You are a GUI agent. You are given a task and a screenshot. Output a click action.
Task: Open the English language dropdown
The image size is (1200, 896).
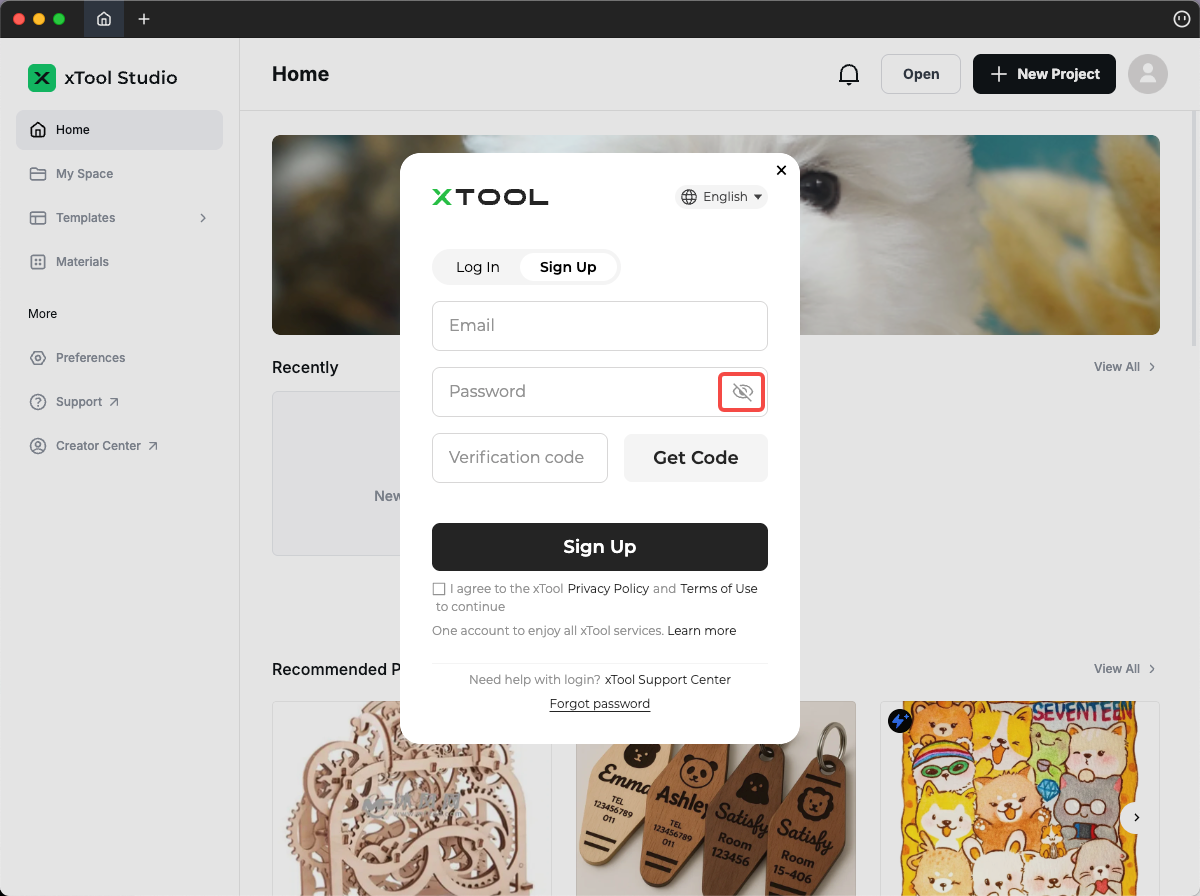pyautogui.click(x=722, y=197)
